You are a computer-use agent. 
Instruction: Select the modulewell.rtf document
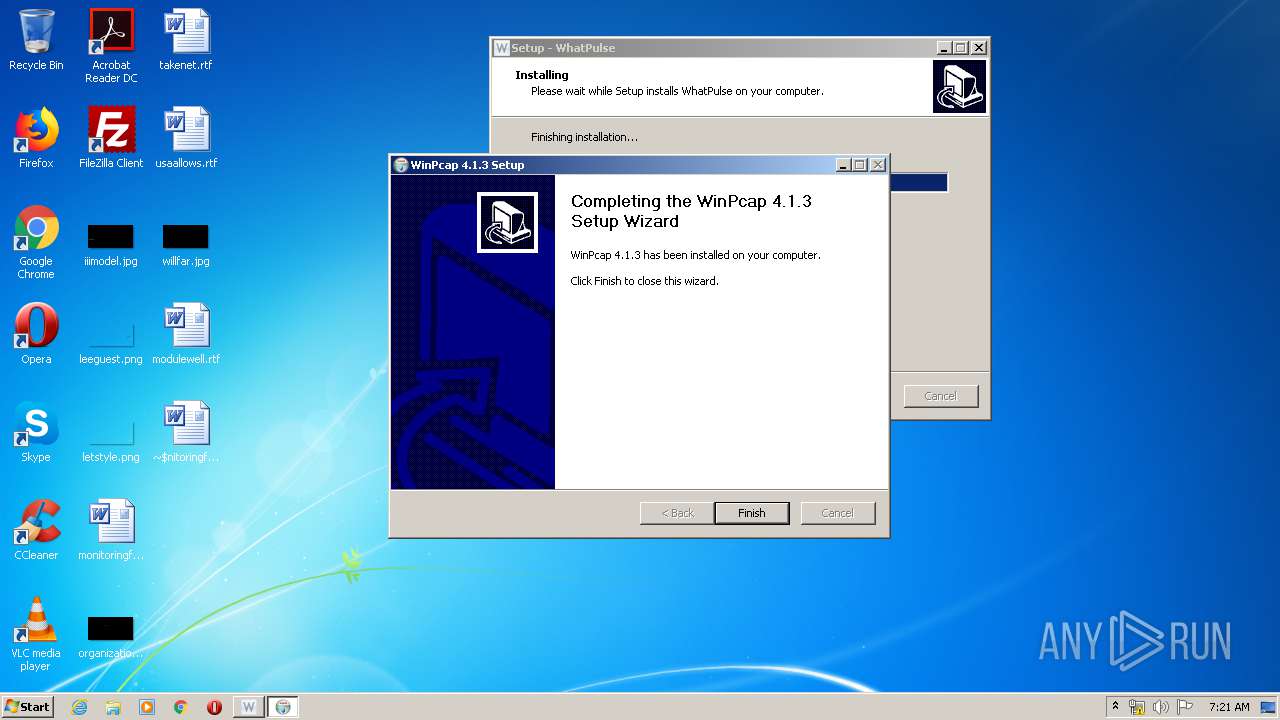pyautogui.click(x=186, y=334)
